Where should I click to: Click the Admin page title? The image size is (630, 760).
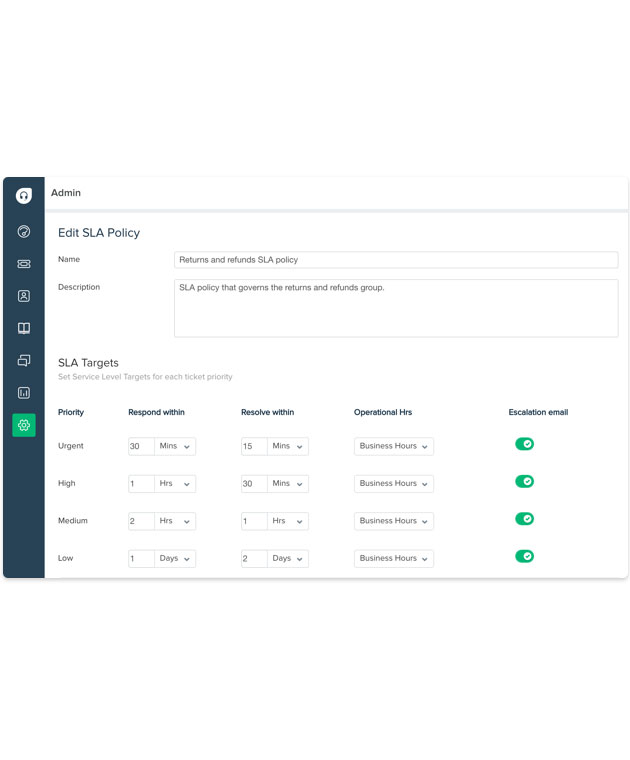coord(66,193)
